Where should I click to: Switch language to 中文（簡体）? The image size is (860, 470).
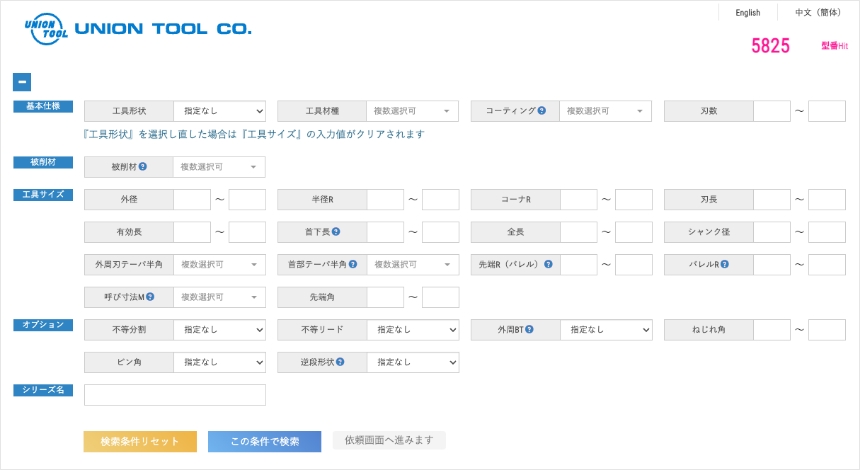click(818, 13)
